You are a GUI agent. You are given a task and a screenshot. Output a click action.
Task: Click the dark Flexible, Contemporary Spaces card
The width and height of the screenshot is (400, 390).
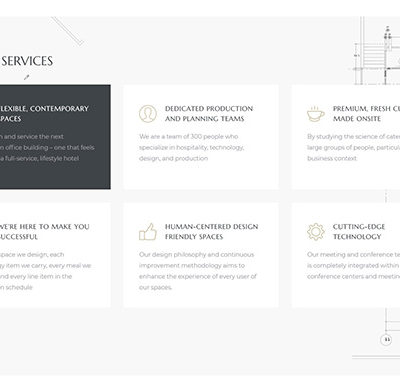[55, 137]
